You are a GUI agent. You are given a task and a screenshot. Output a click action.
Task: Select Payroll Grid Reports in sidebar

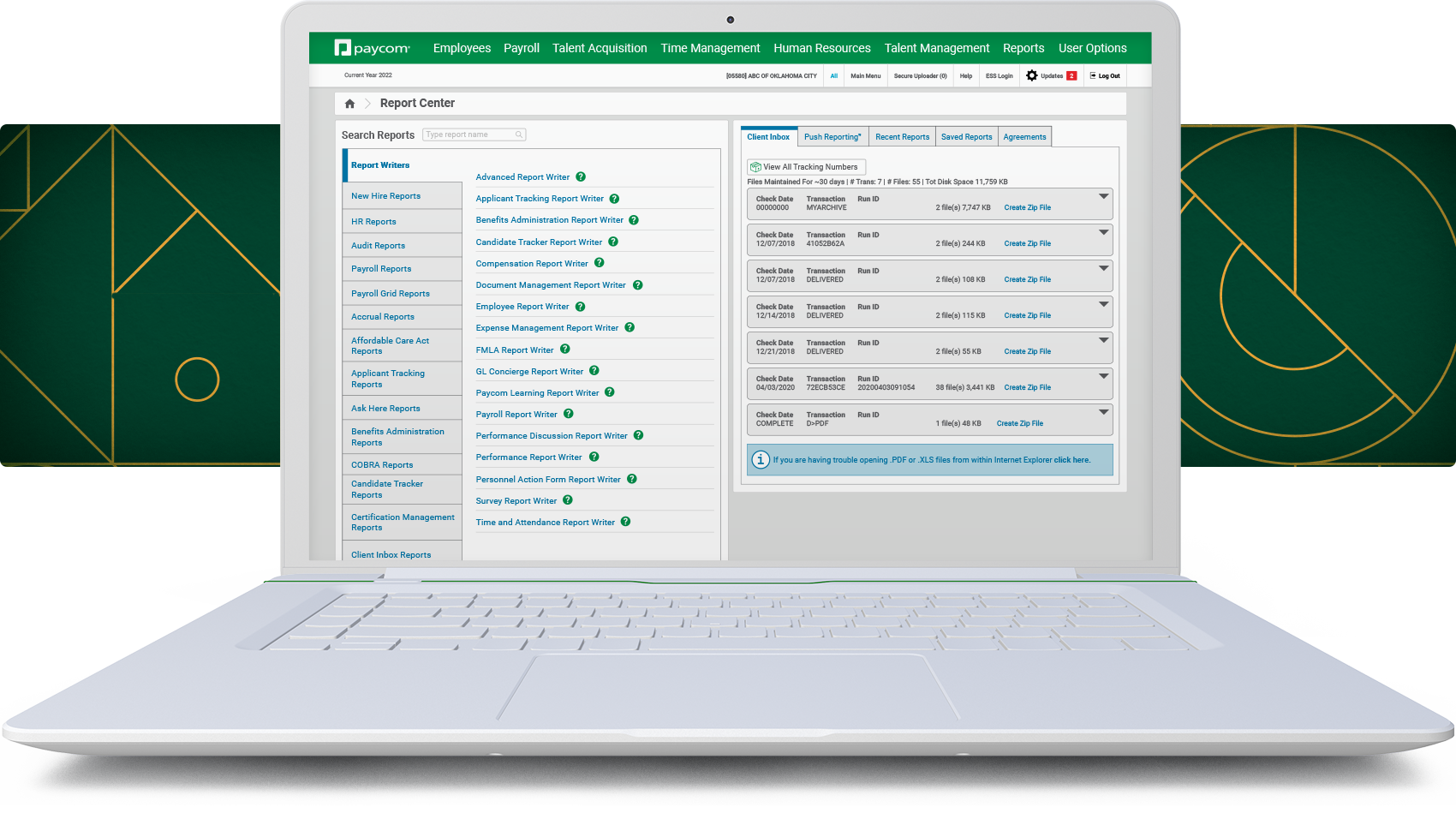point(391,294)
